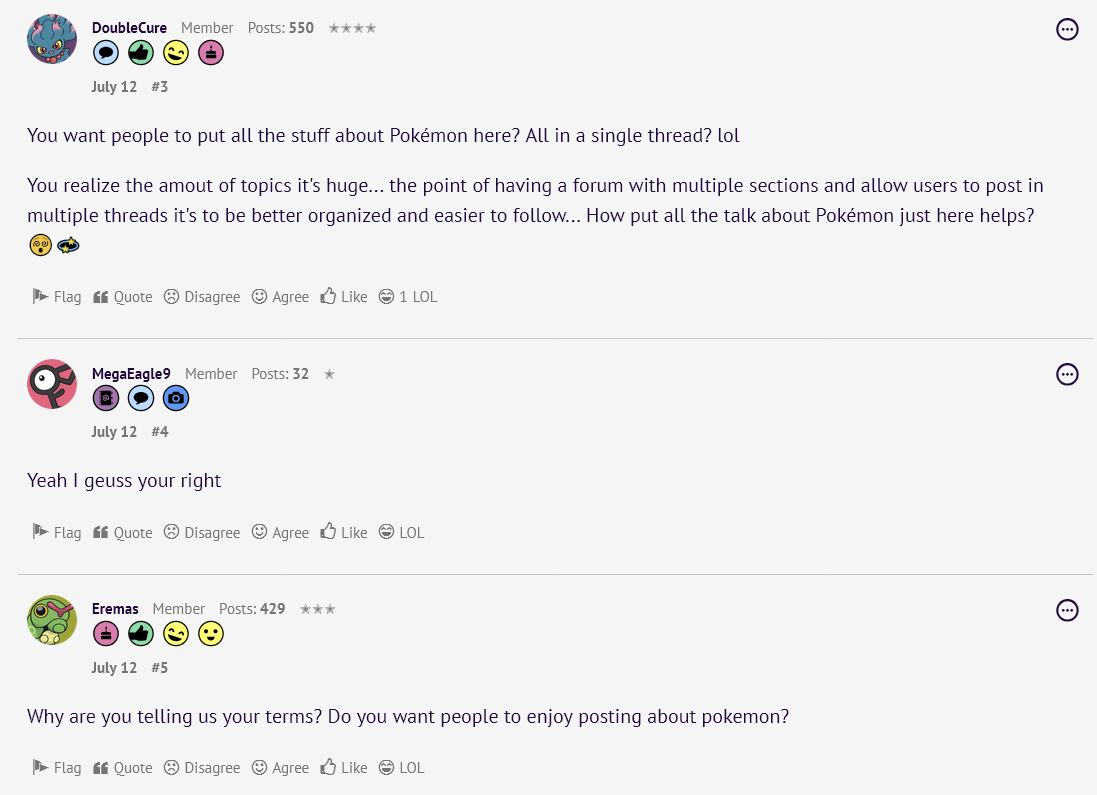Click DoubleCure's birthday cake badge
This screenshot has width=1097, height=795.
(210, 53)
